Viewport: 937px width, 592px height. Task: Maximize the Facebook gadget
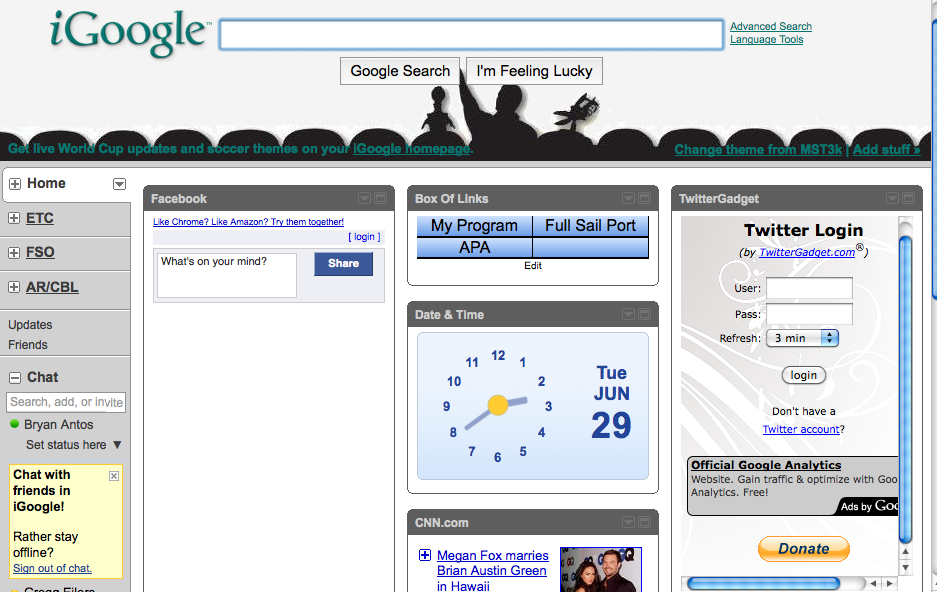pos(381,198)
